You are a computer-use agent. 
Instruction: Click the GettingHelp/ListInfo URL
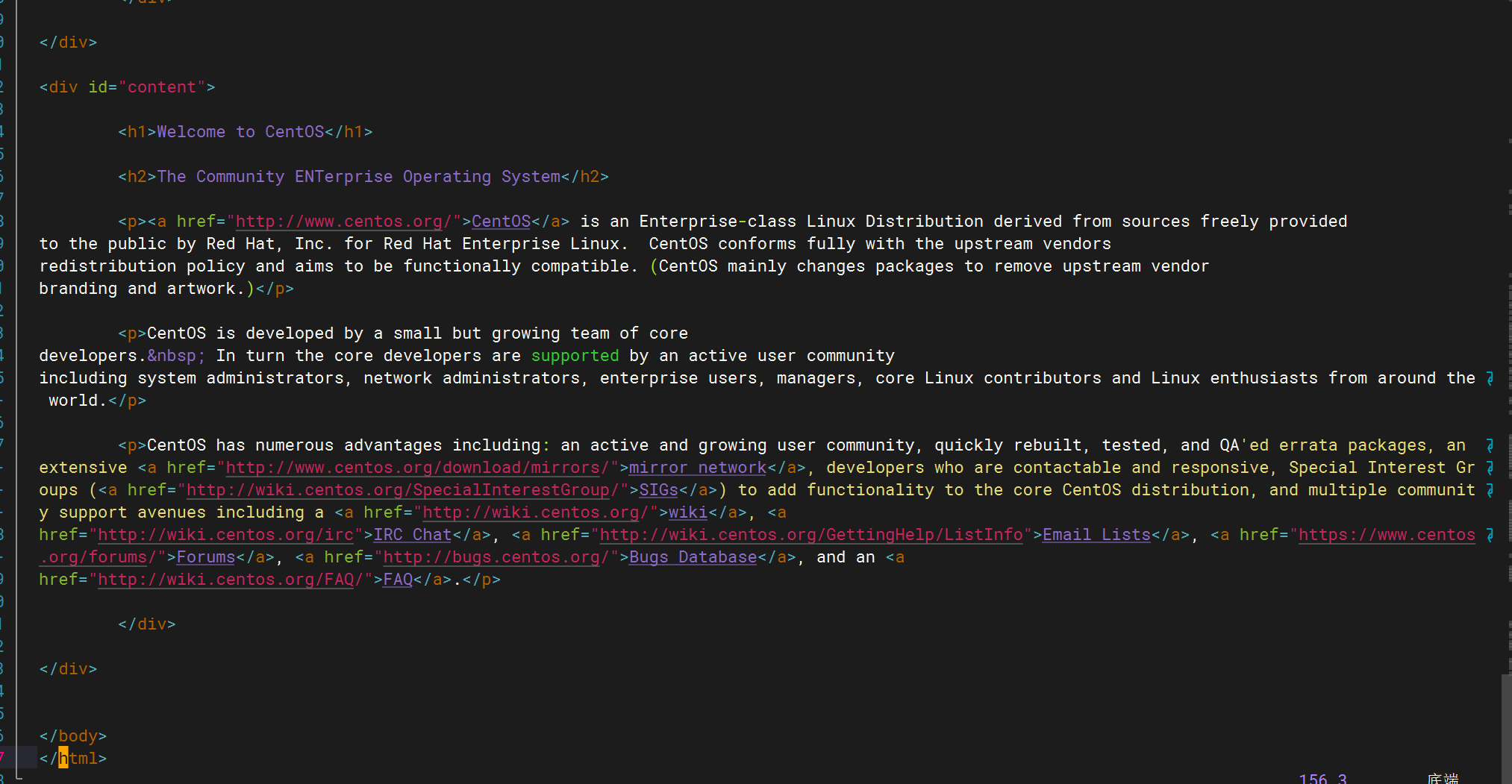tap(811, 535)
